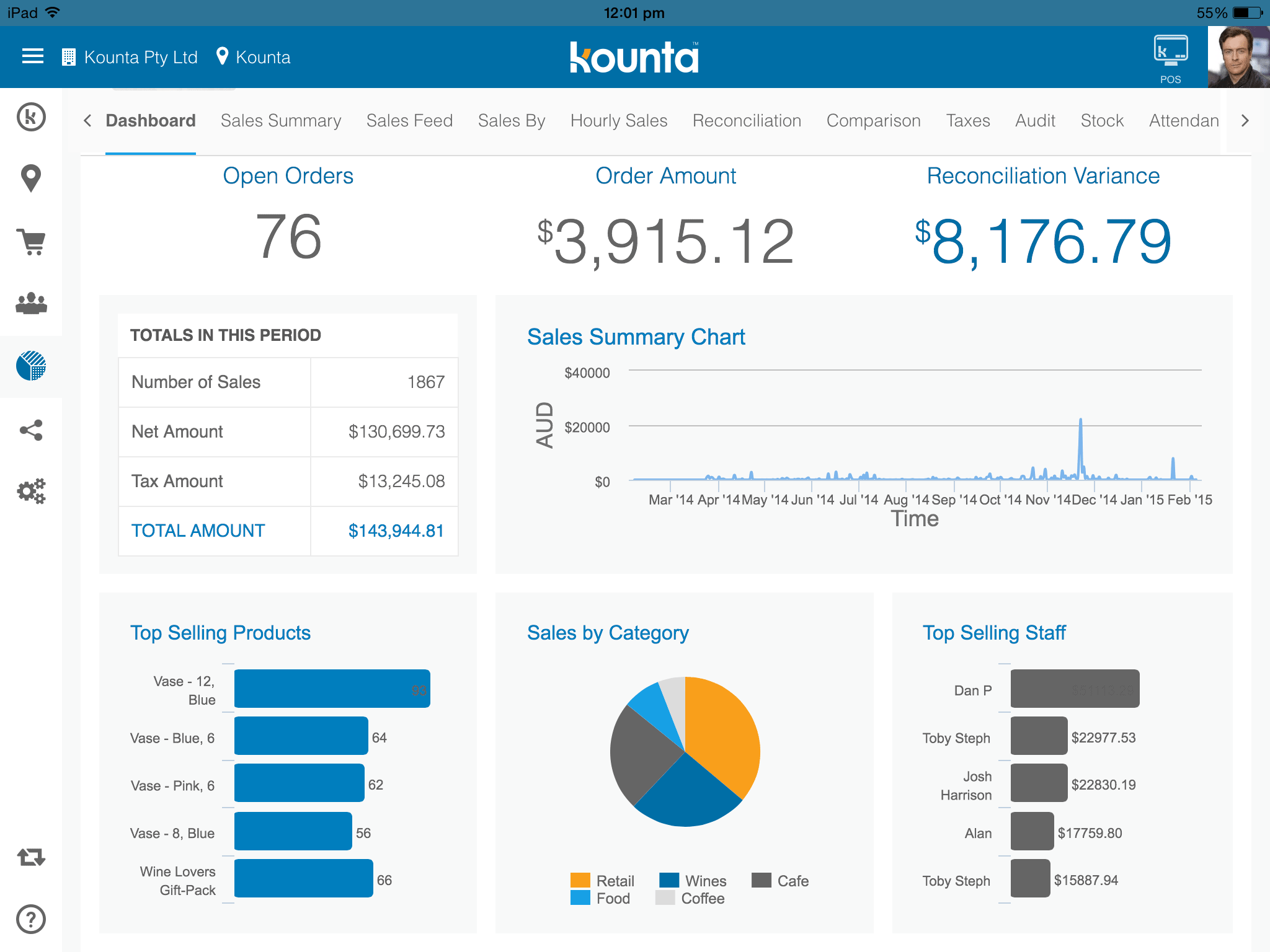Click the sync arrows icon in sidebar
Screen dimensions: 1270x952
pyautogui.click(x=31, y=857)
